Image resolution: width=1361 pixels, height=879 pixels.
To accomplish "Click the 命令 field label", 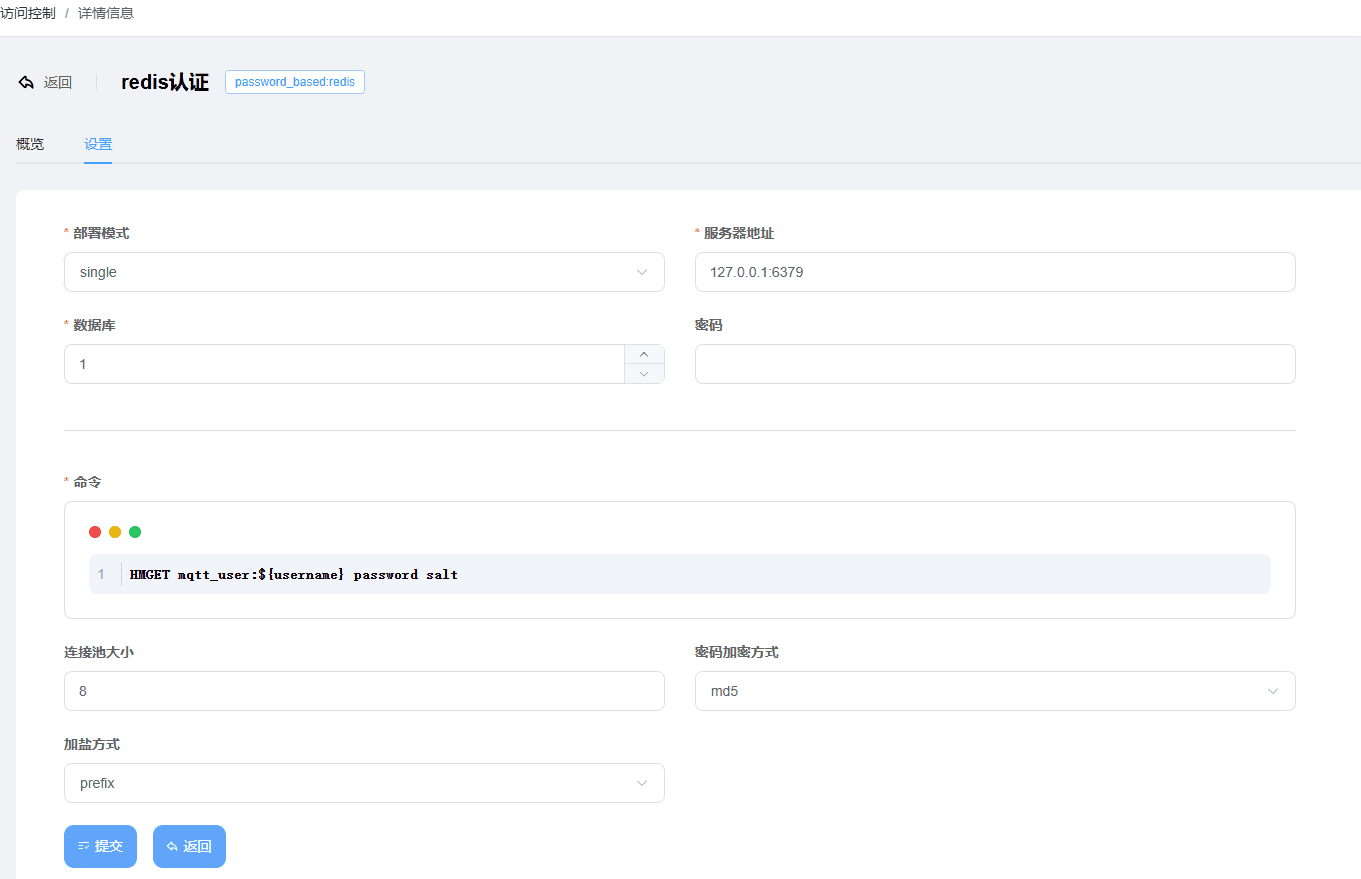I will pos(87,482).
